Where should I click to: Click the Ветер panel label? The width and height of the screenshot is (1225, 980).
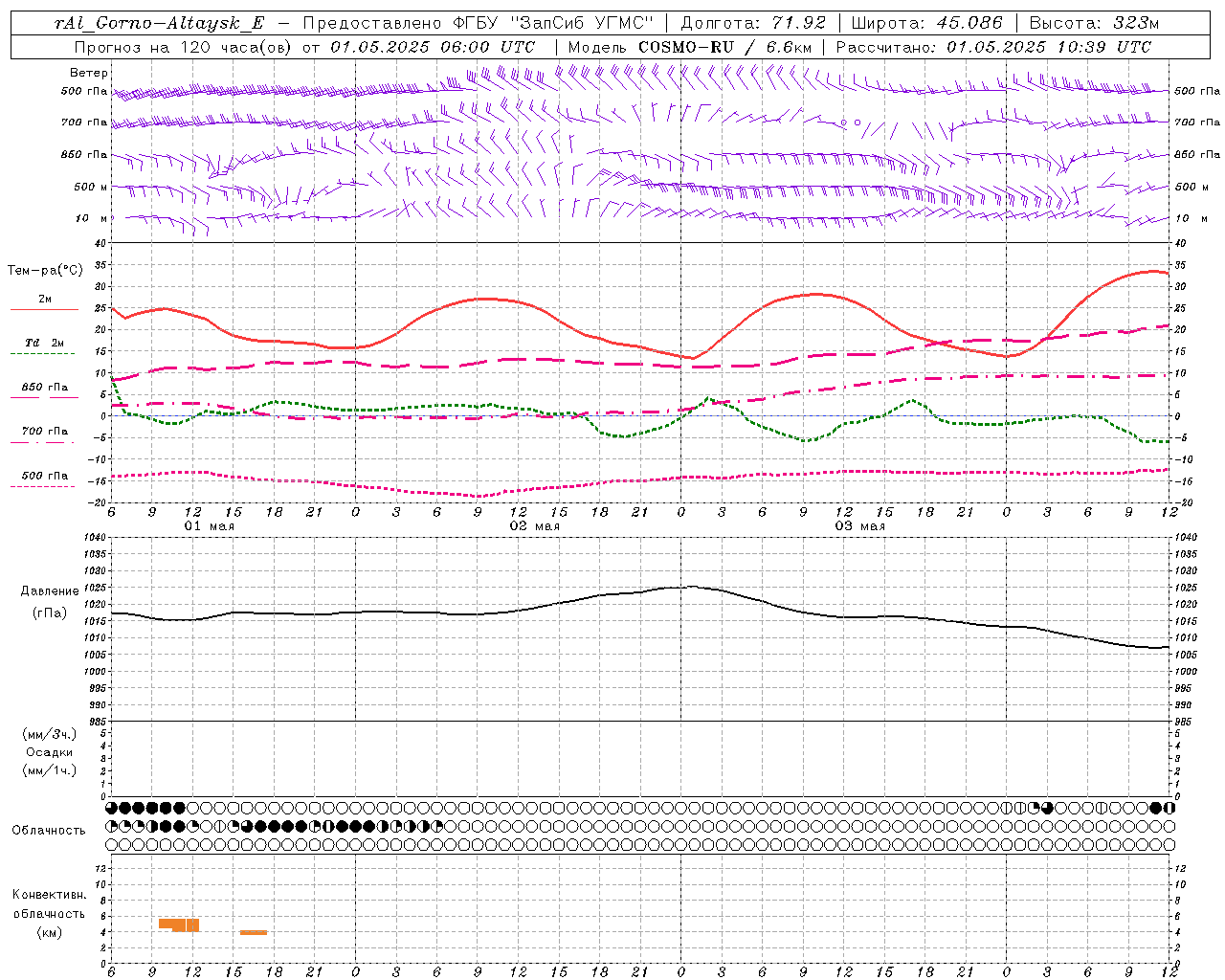(x=89, y=73)
